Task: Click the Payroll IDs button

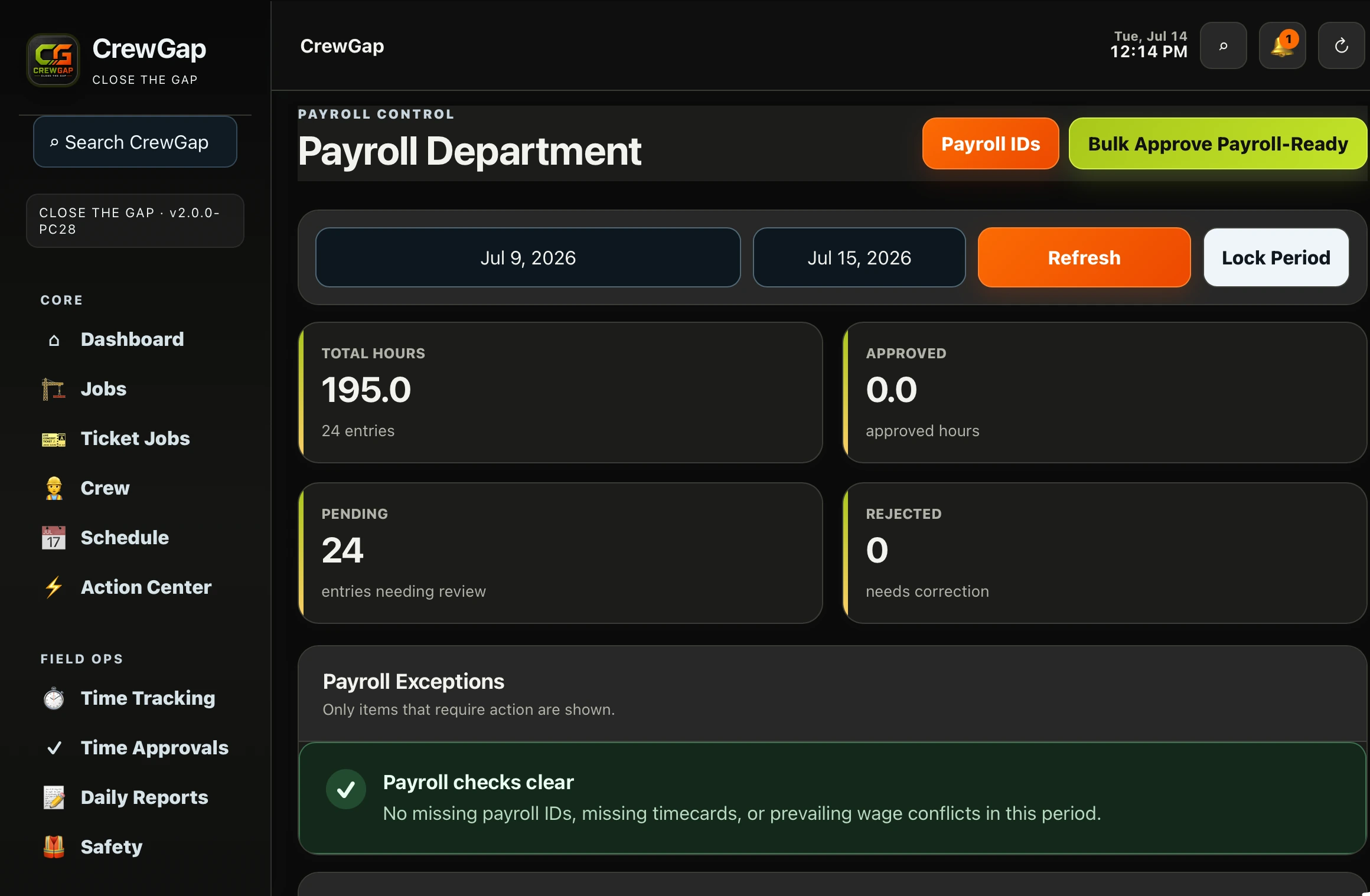Action: (x=990, y=143)
